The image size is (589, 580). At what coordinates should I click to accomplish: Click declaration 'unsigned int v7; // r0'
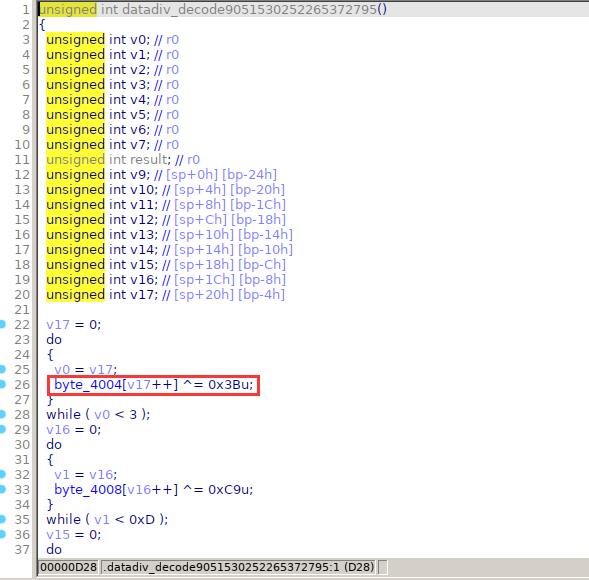pos(112,145)
